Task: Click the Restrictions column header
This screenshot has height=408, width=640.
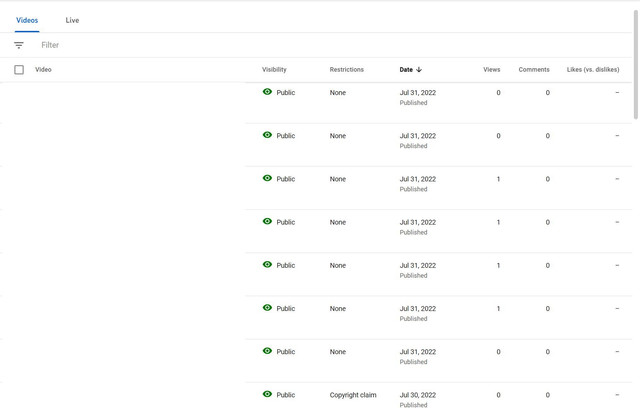Action: 347,70
